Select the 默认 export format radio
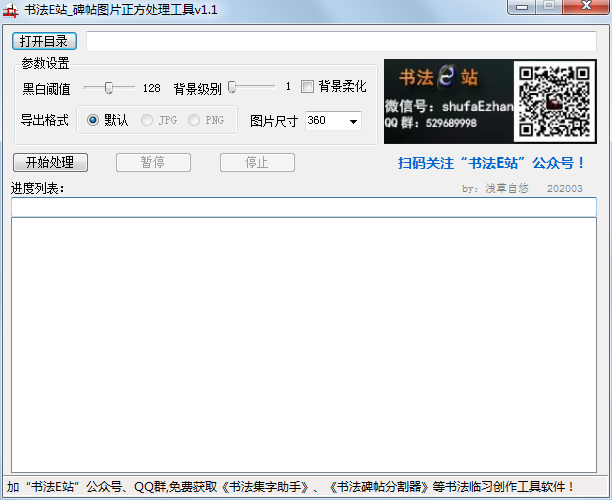This screenshot has height=500, width=612. point(93,120)
